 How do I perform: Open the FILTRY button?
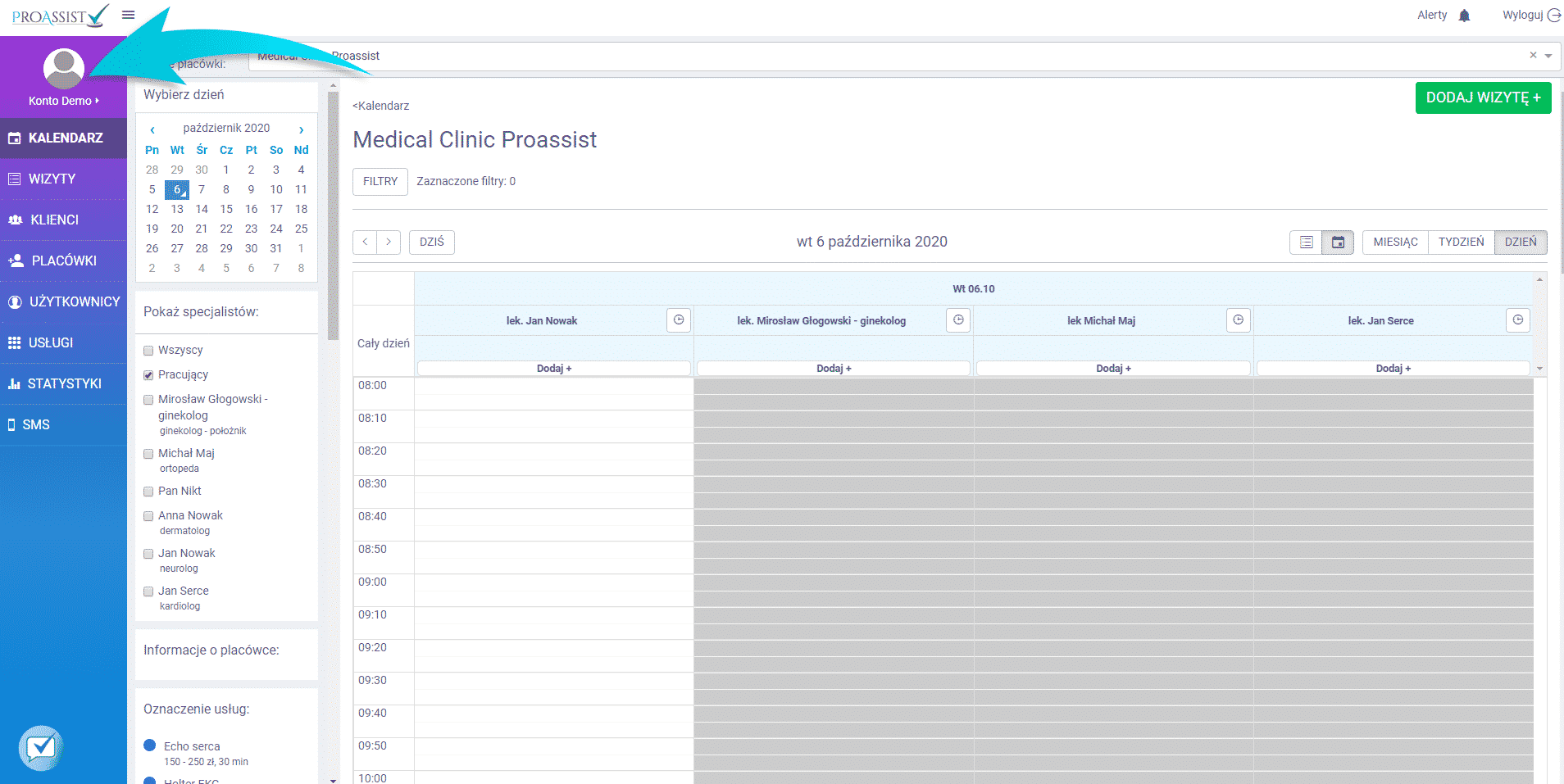380,181
